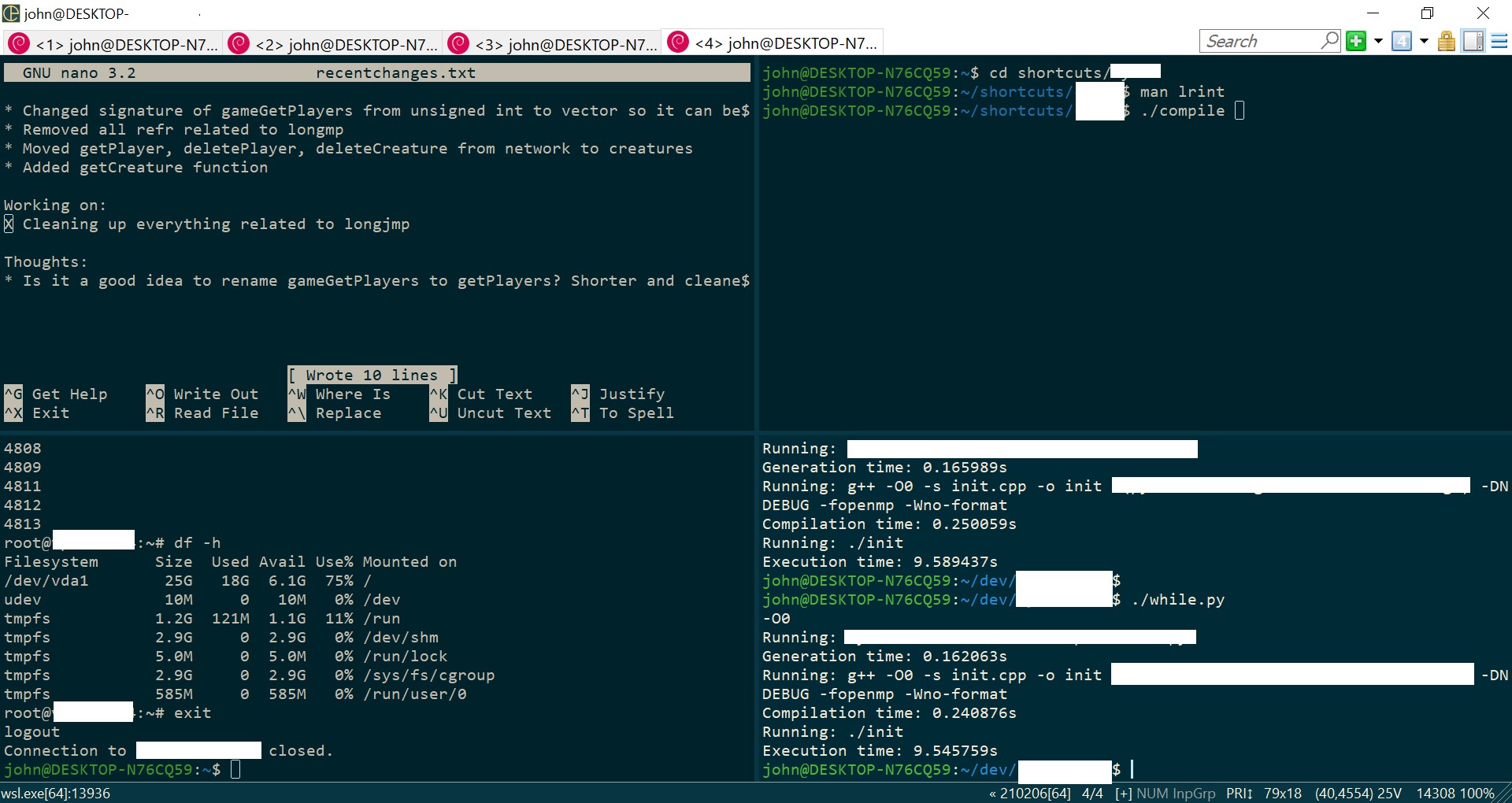Click the active console number 4 icon
The height and width of the screenshot is (803, 1512).
tap(1402, 41)
